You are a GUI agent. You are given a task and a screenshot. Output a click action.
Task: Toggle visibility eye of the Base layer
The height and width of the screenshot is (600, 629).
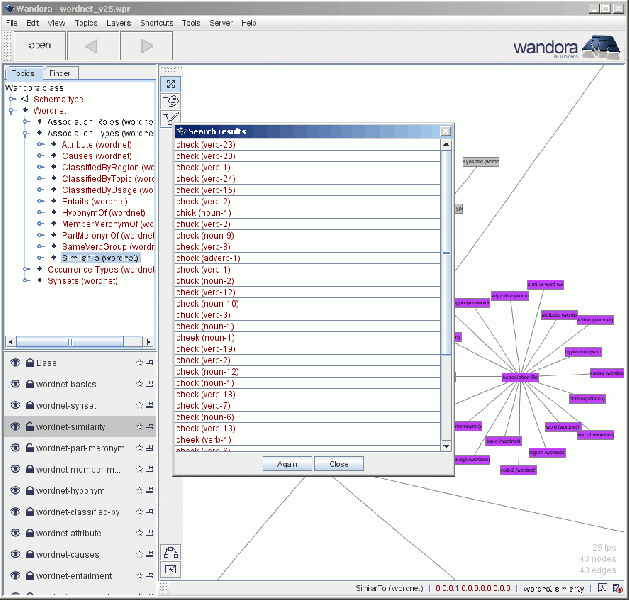[15, 362]
